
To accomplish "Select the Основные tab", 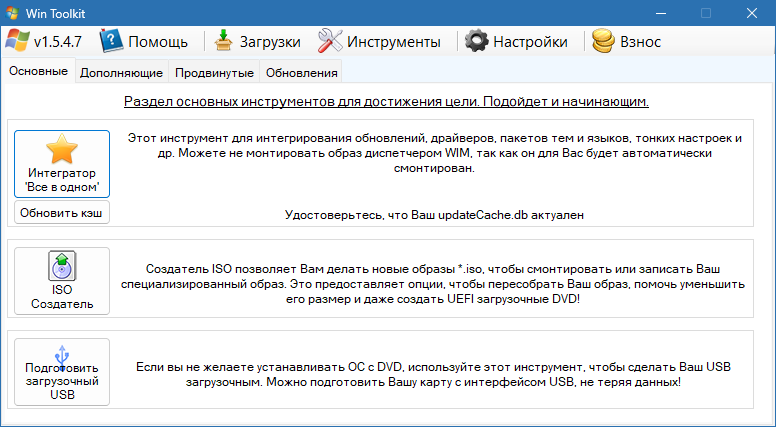I will [38, 71].
